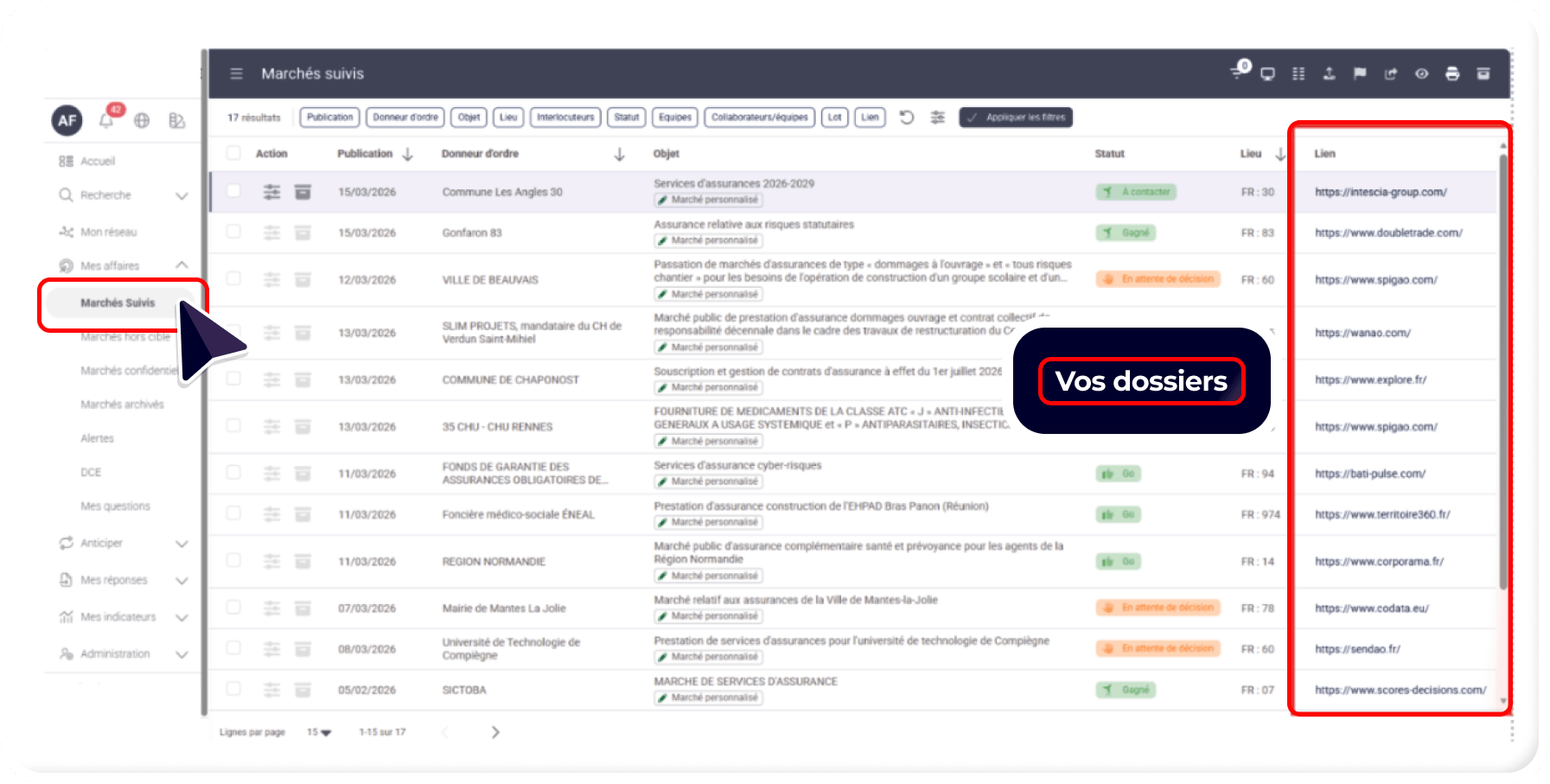1550x784 pixels.
Task: Go to the next results page arrow
Action: click(495, 732)
